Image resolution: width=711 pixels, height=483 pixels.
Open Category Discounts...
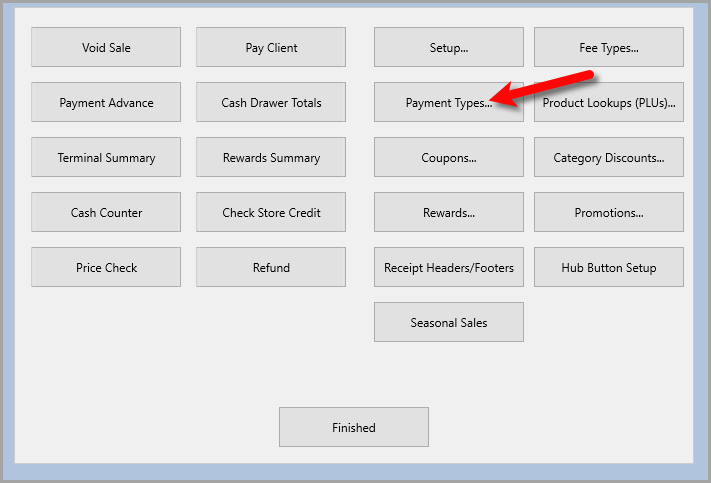click(609, 157)
